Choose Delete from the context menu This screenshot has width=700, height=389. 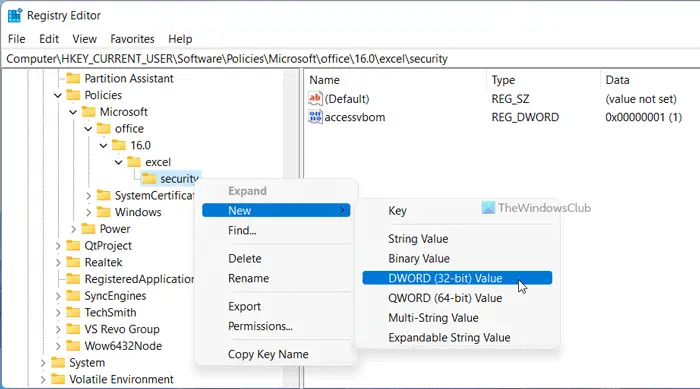click(276, 259)
